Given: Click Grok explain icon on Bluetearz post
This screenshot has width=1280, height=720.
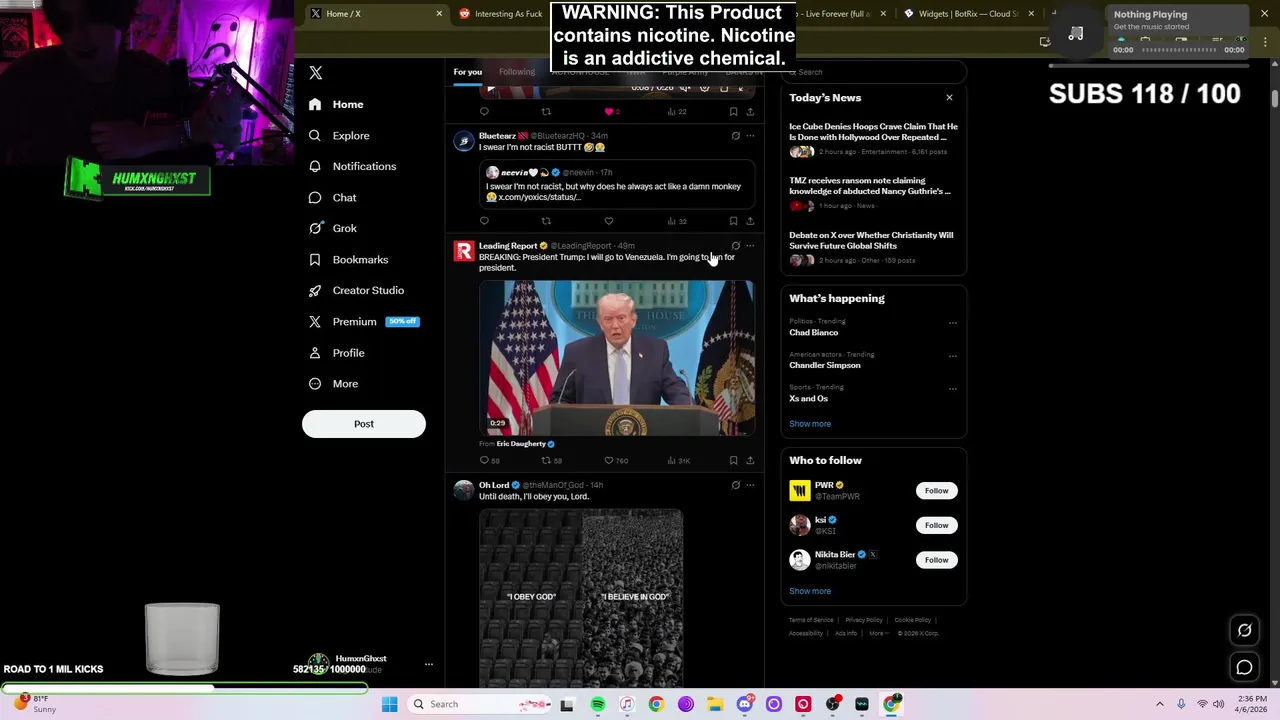Looking at the screenshot, I should pyautogui.click(x=735, y=136).
